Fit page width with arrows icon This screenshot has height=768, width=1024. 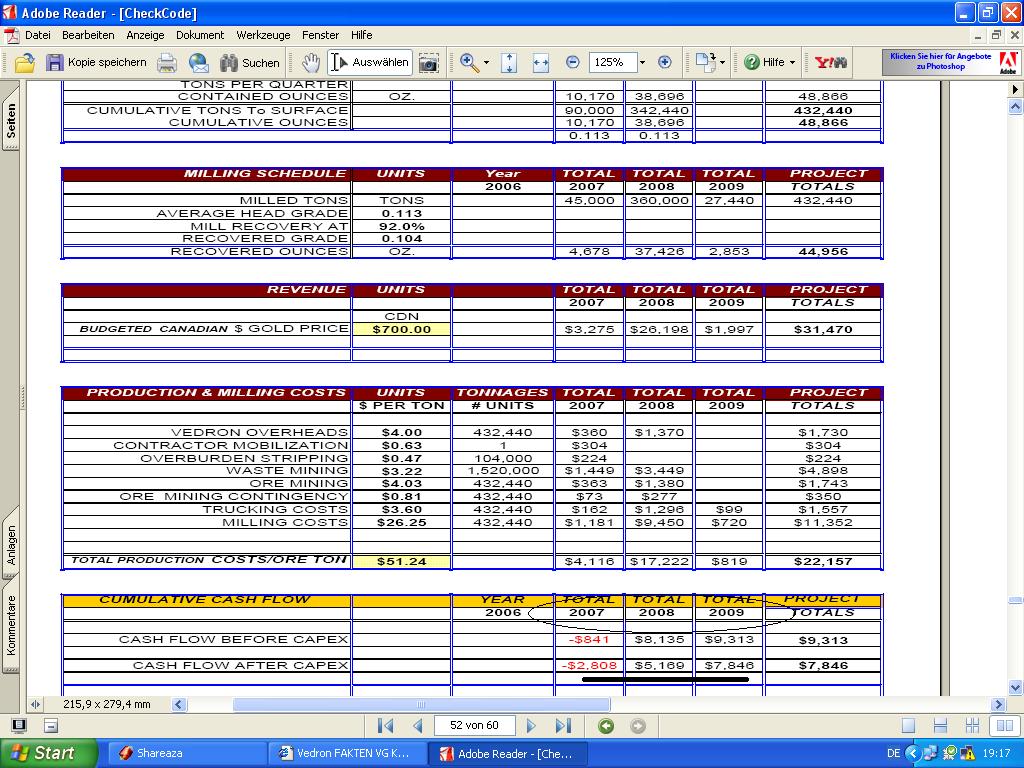pos(541,62)
